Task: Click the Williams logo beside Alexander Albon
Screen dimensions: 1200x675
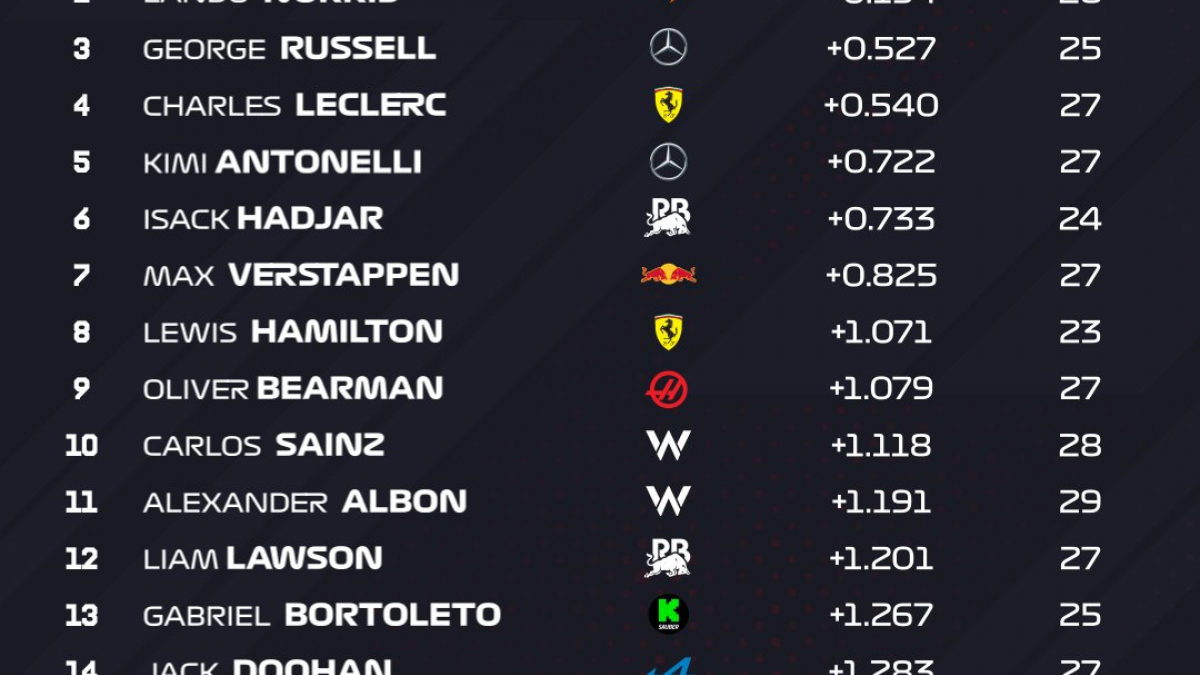Action: pos(668,501)
